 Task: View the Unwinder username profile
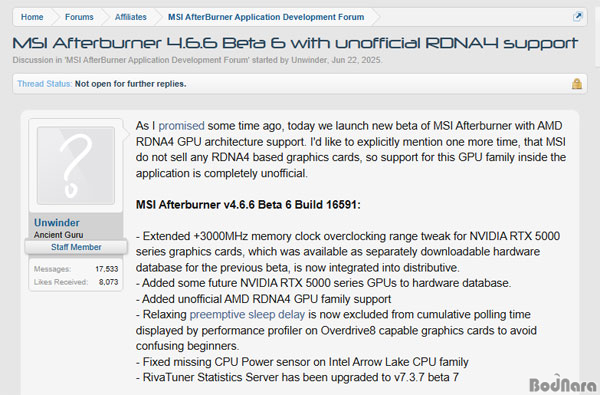tap(57, 223)
